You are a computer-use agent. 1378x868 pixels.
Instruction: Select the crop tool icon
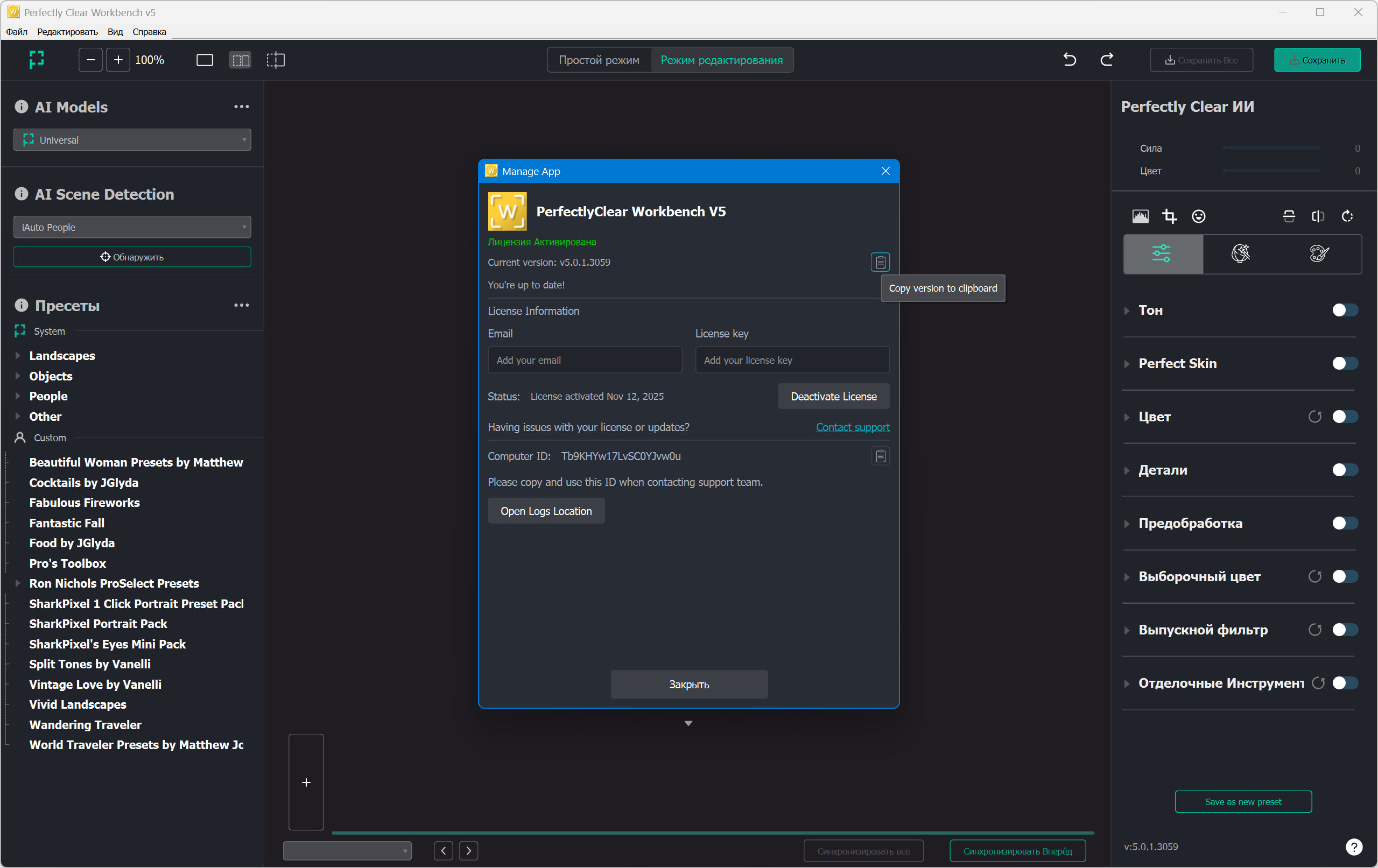coord(1169,216)
